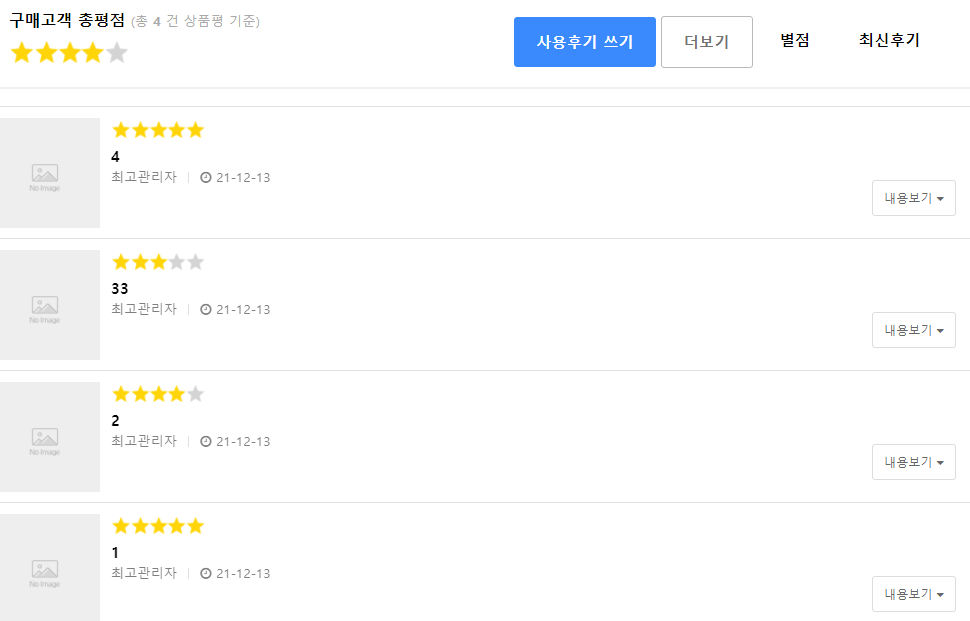Expand 내용보기 for review titled 4
Image resolution: width=970 pixels, height=621 pixels.
point(913,198)
